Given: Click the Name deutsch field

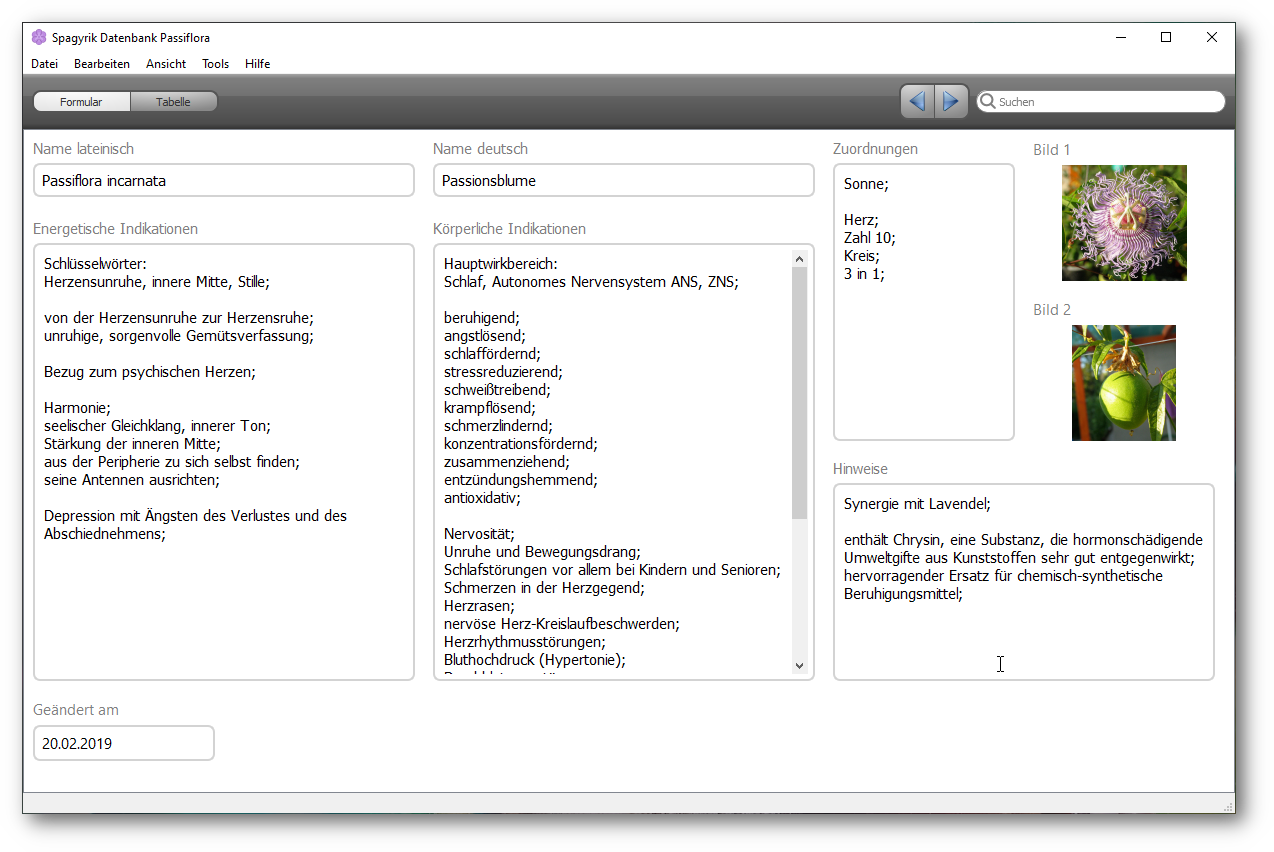Looking at the screenshot, I should (623, 181).
